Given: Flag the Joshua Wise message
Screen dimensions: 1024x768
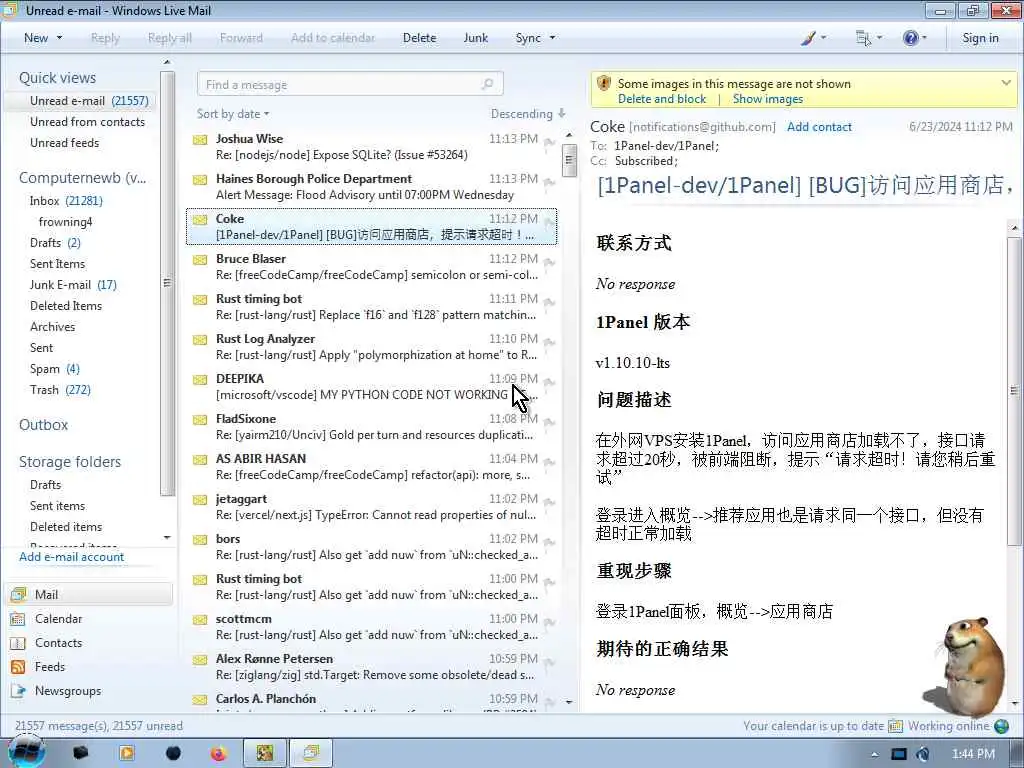Looking at the screenshot, I should 550,143.
